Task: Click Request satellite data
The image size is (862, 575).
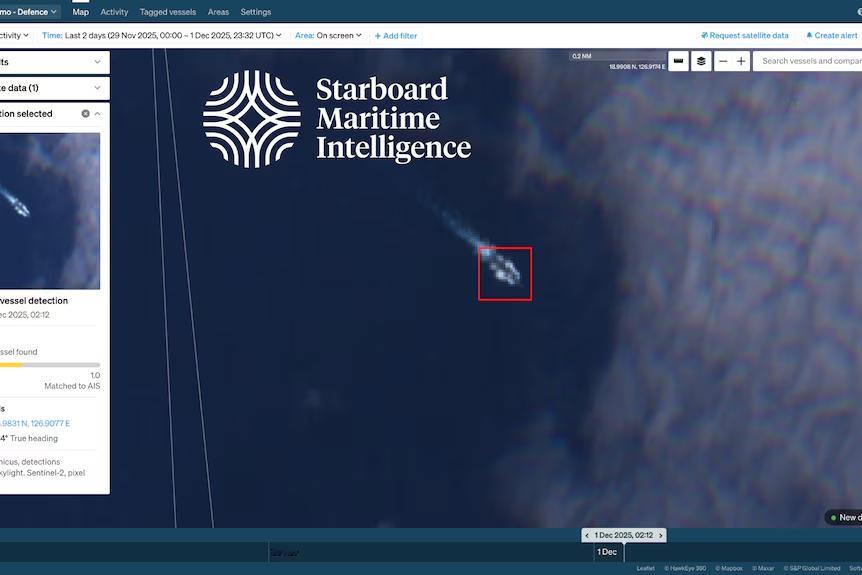Action: [x=745, y=35]
